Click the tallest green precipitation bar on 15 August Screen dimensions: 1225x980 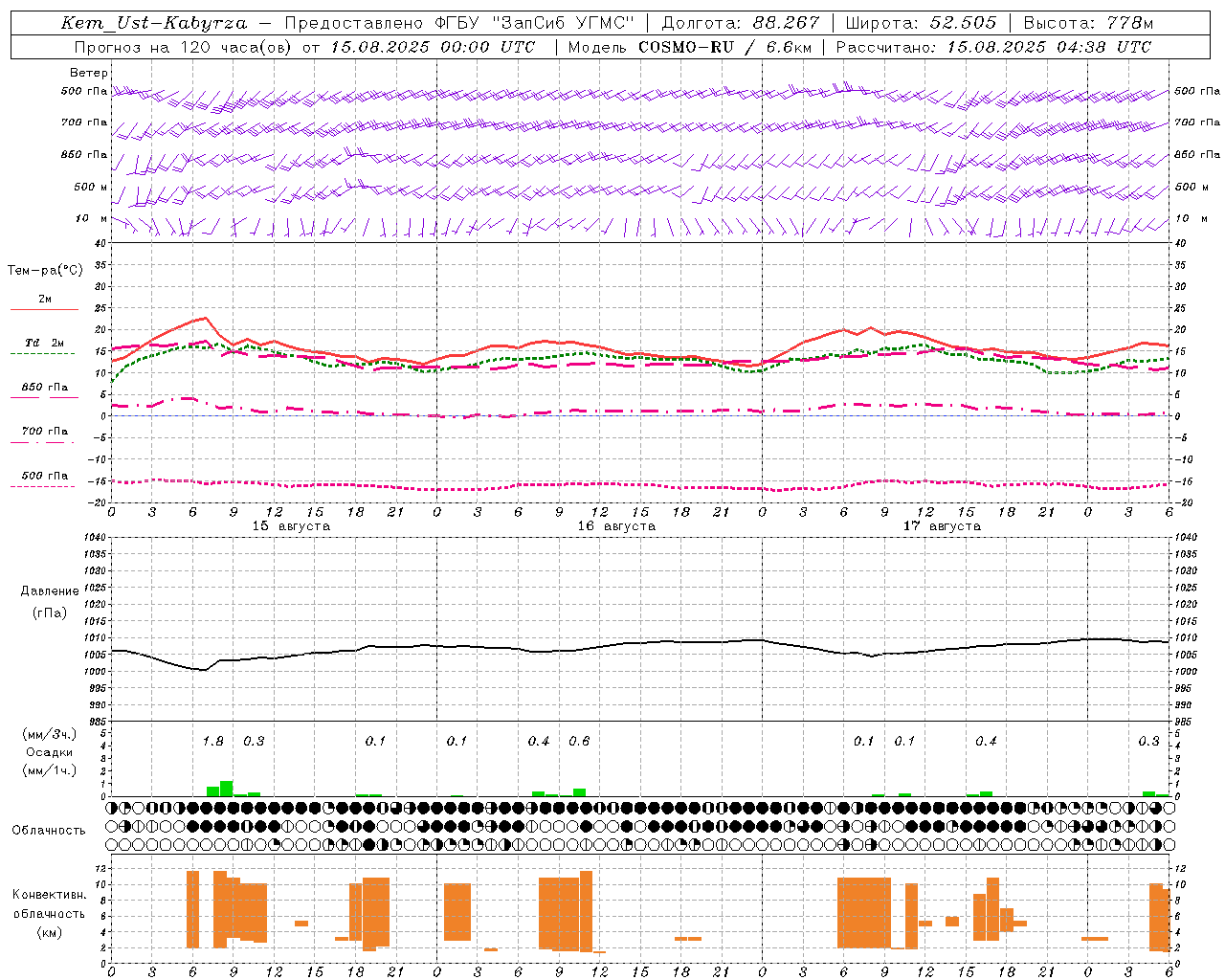(227, 789)
